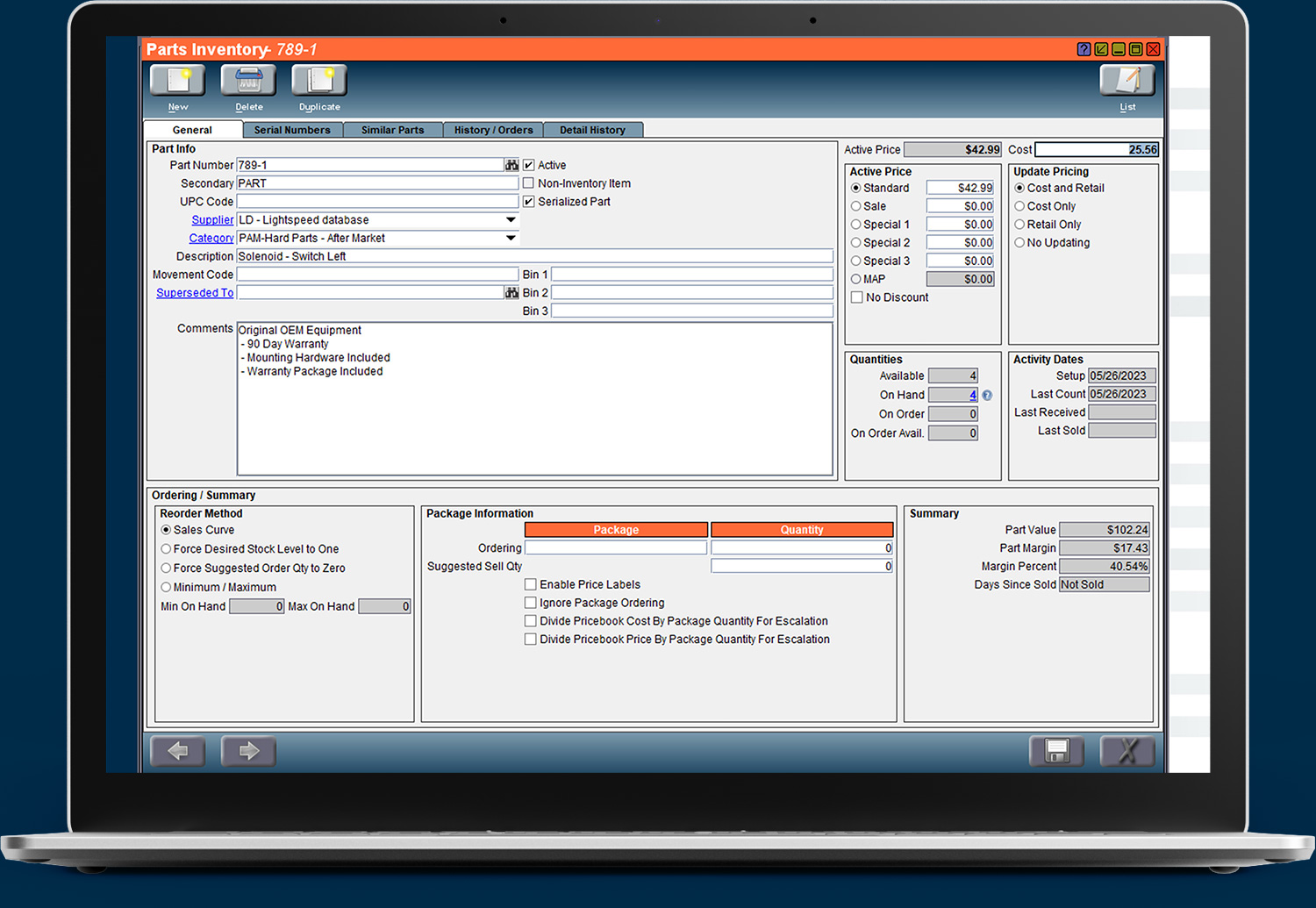1316x908 pixels.
Task: Select the MAP price radio
Action: pos(856,279)
